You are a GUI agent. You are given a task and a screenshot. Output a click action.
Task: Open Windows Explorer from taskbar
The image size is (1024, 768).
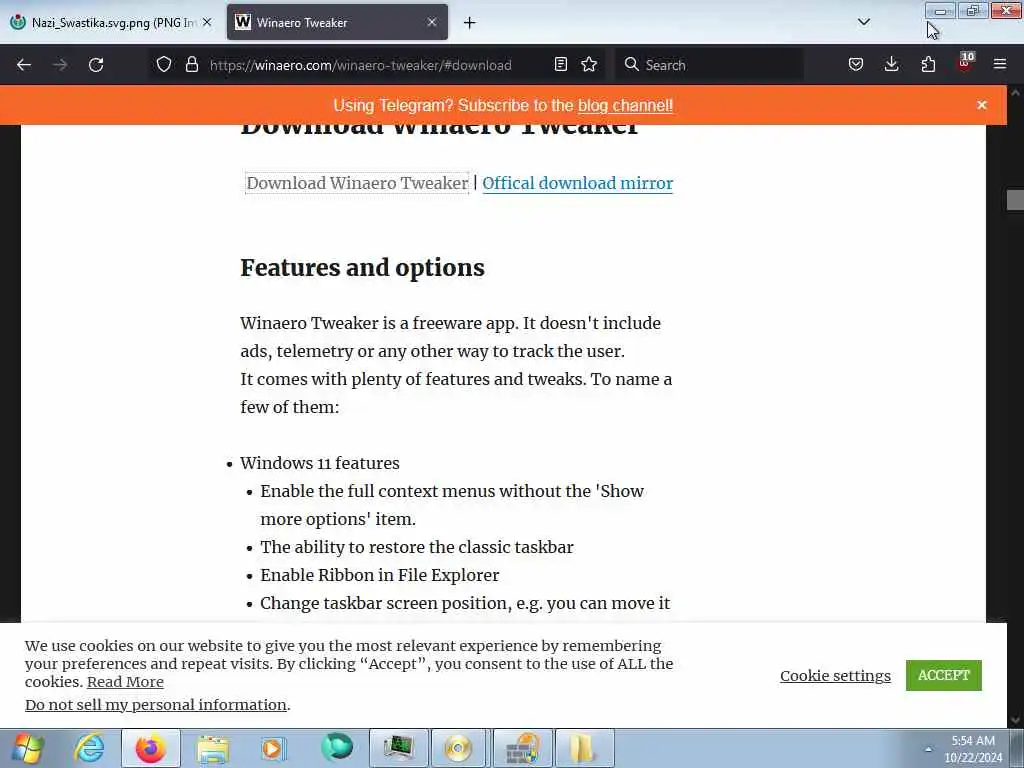coord(212,748)
